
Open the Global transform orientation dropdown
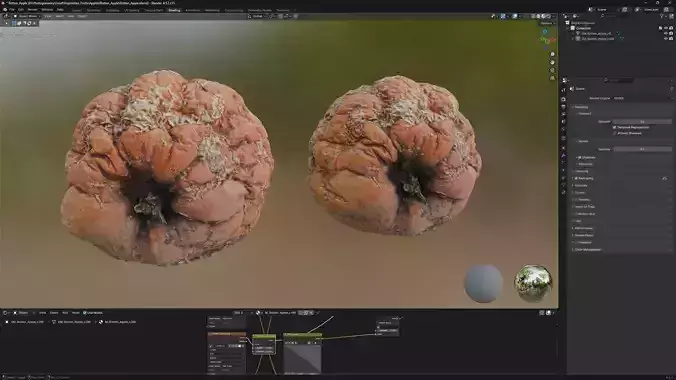[x=258, y=16]
